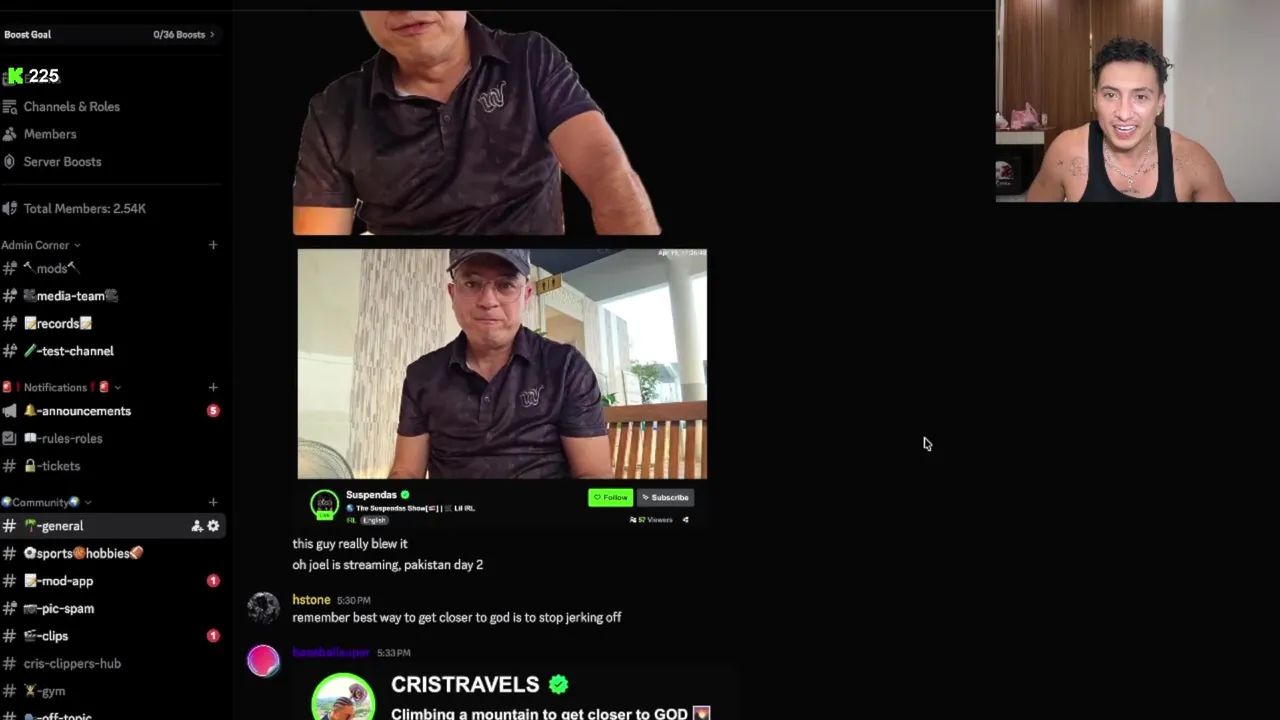The height and width of the screenshot is (720, 1280).
Task: Add a channel to Notifications category
Action: 213,387
